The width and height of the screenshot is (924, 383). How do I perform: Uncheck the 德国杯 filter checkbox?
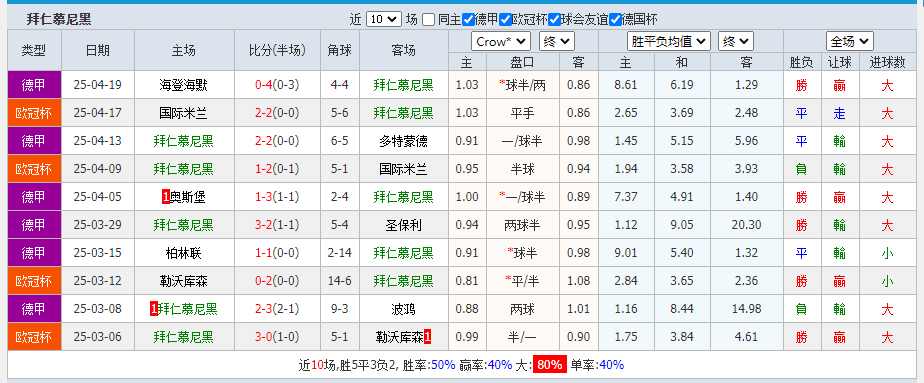click(615, 19)
